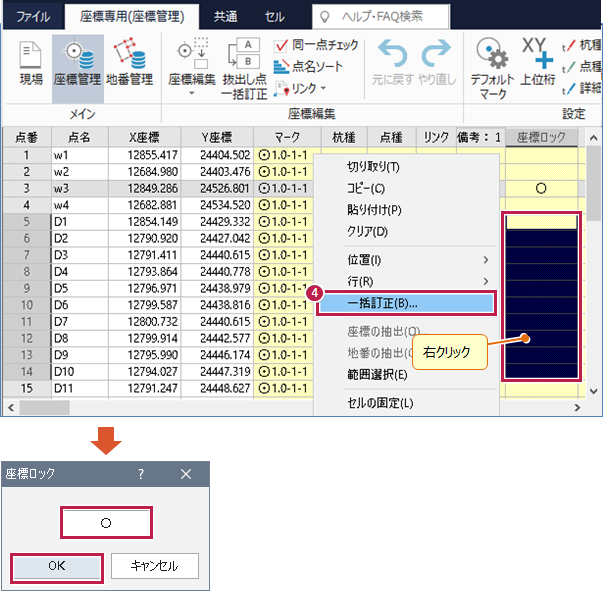This screenshot has width=603, height=591.
Task: Expand the 座標編集 dropdown arrow
Action: pos(192,93)
